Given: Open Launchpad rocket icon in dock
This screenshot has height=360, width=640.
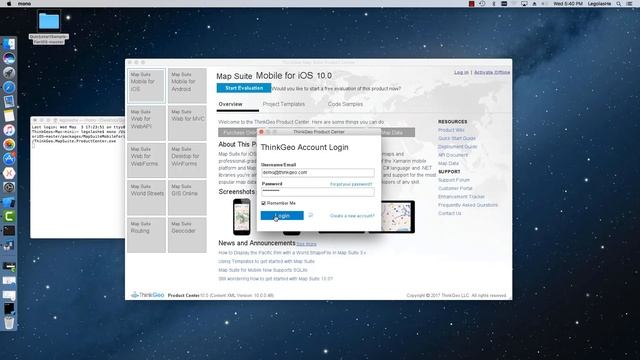Looking at the screenshot, I should click(9, 73).
